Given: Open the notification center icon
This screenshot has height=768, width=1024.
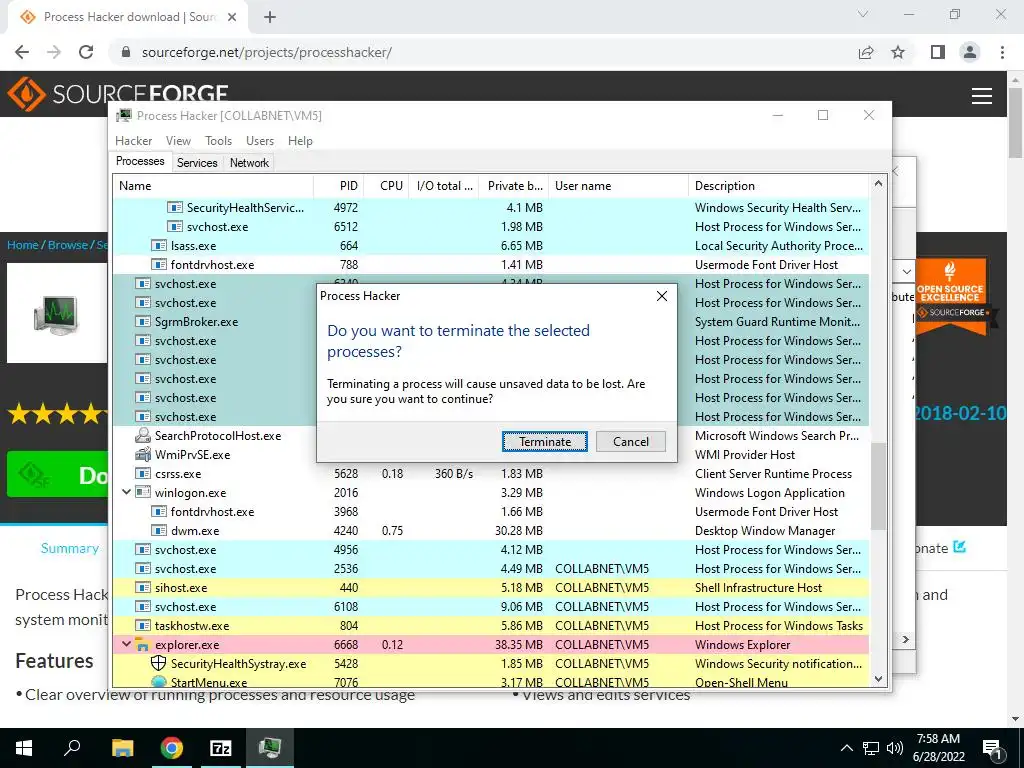Looking at the screenshot, I should [x=992, y=748].
